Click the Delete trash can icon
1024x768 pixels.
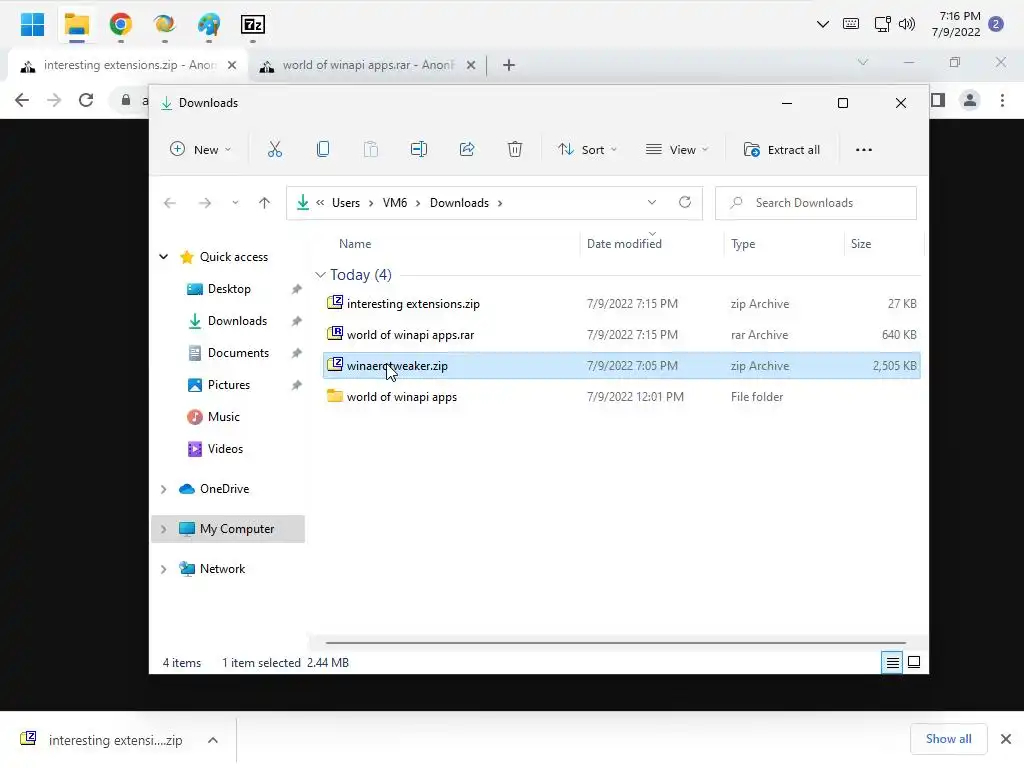click(x=515, y=150)
